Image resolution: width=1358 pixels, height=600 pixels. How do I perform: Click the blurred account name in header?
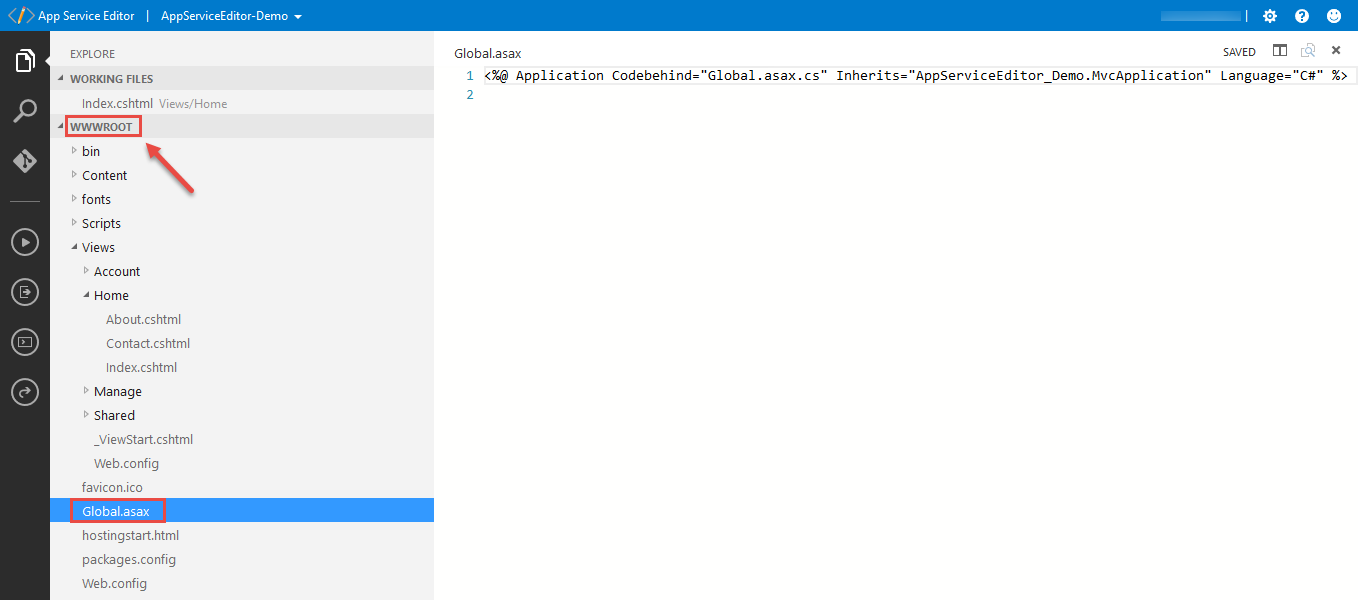[1201, 16]
